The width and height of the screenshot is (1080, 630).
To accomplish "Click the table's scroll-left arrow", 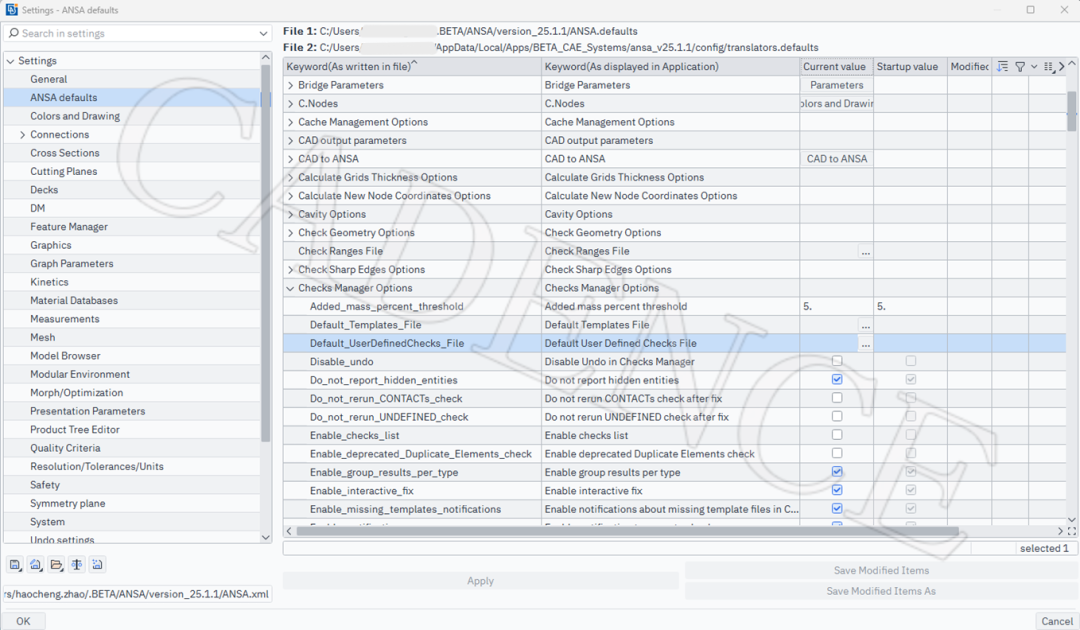I will (289, 531).
